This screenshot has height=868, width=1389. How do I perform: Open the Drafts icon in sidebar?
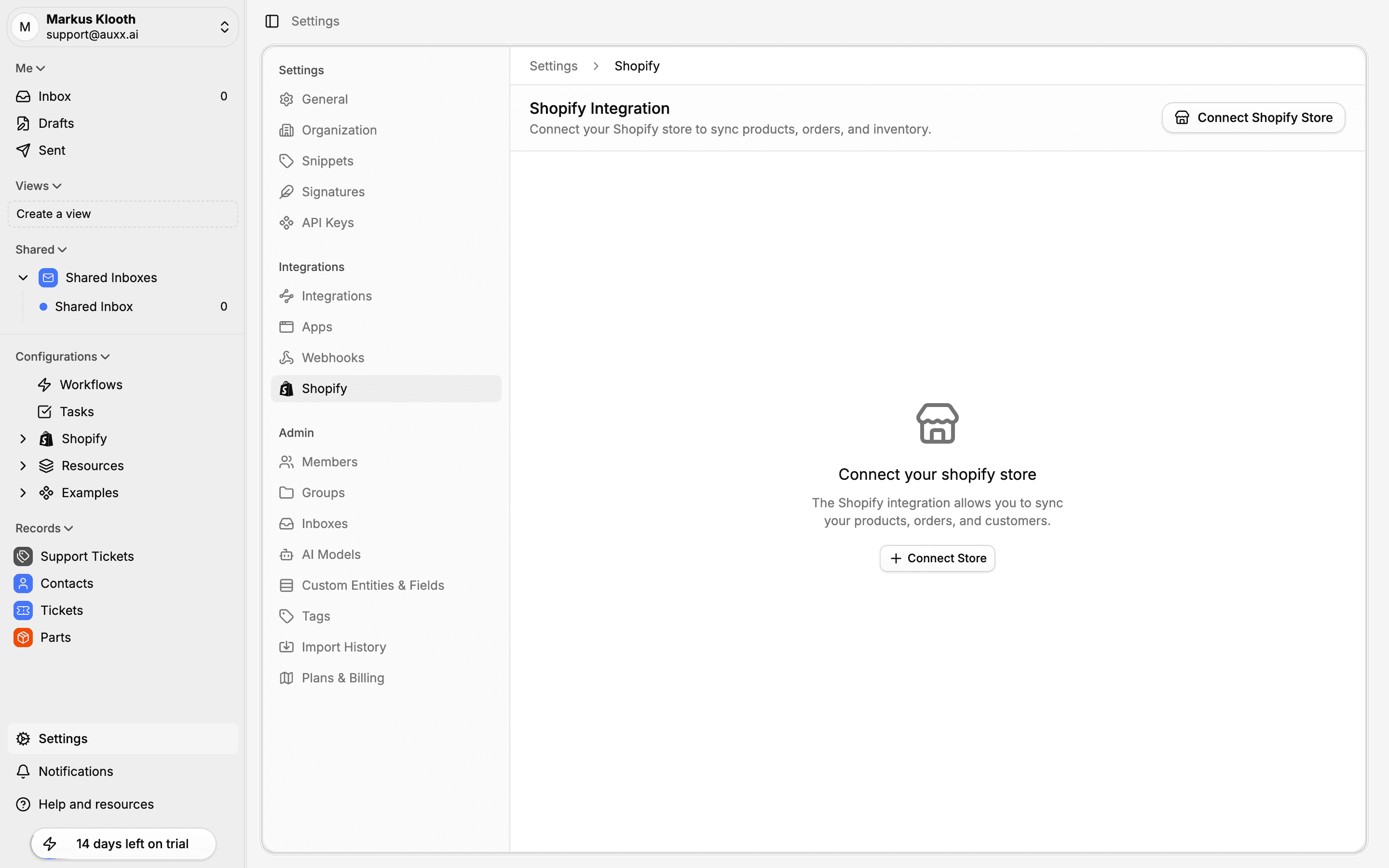[x=23, y=123]
